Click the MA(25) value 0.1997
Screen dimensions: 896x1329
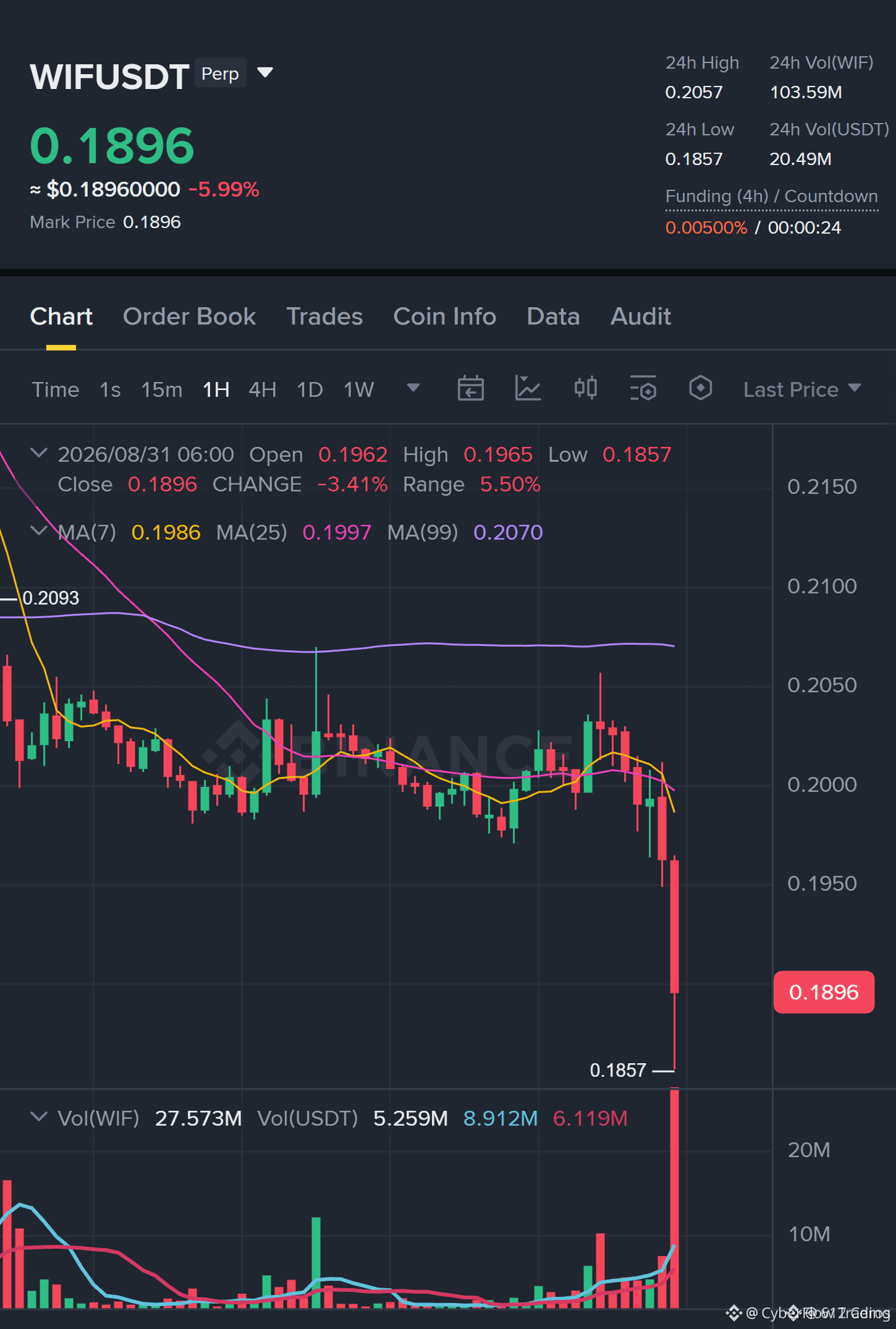click(x=337, y=532)
